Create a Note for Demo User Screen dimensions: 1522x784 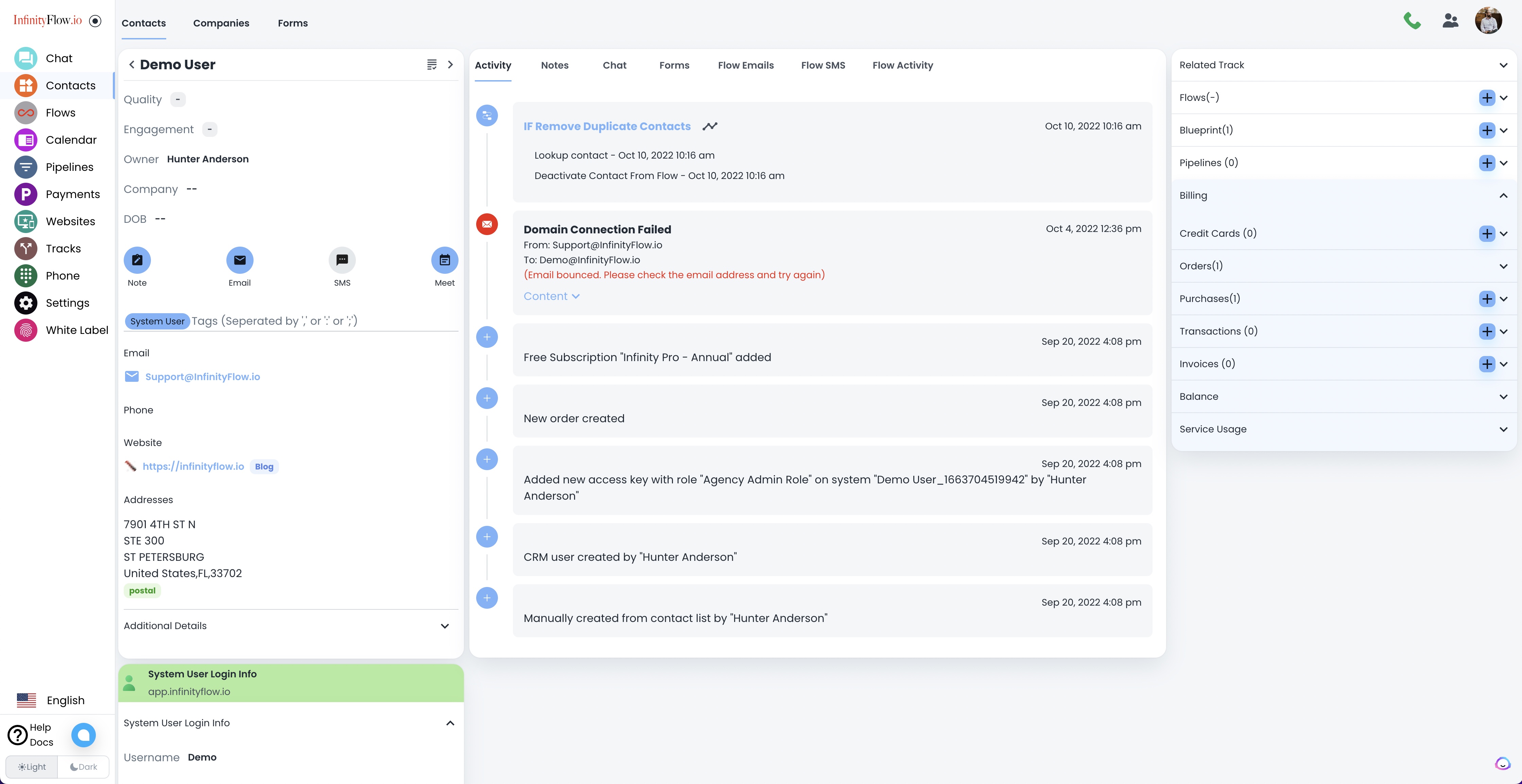(137, 260)
